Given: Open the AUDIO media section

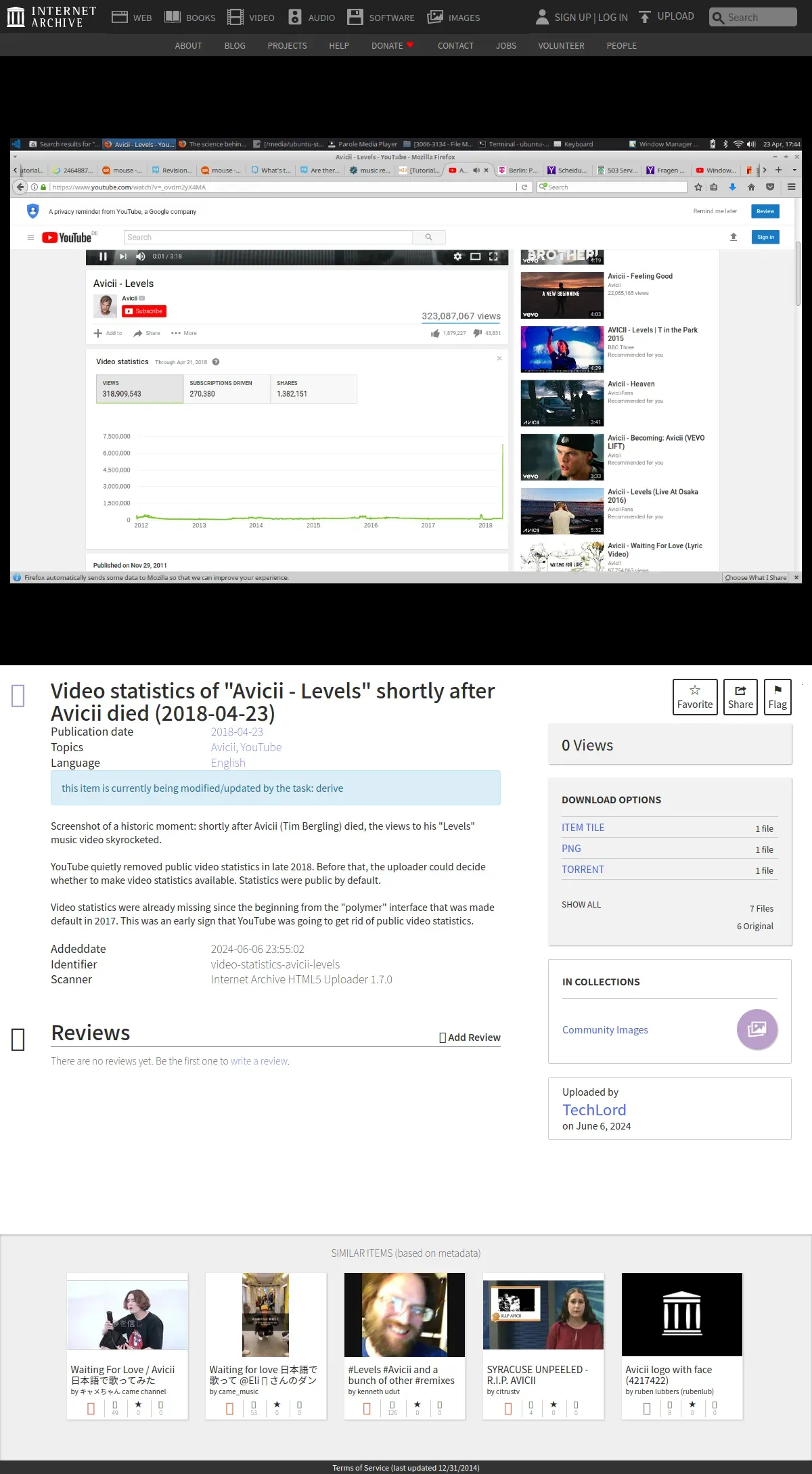Looking at the screenshot, I should point(311,18).
